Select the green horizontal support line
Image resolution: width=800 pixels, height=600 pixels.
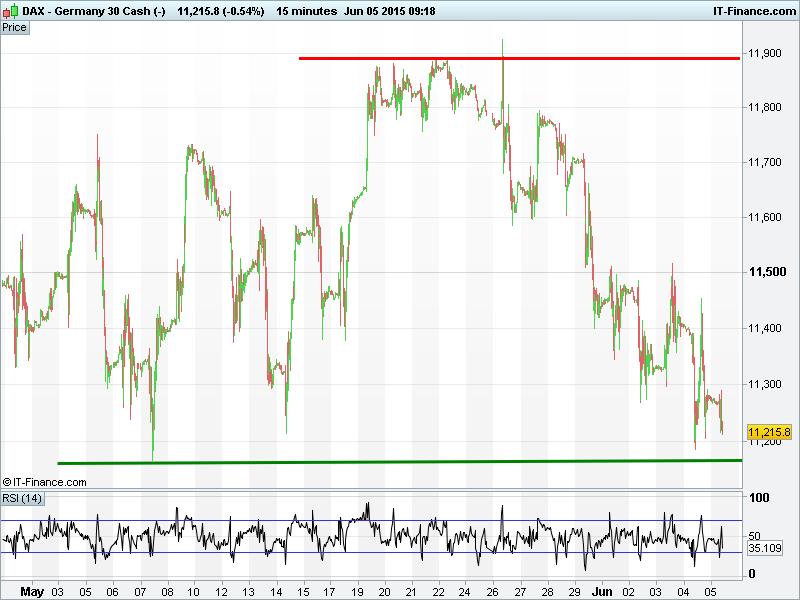tap(400, 462)
